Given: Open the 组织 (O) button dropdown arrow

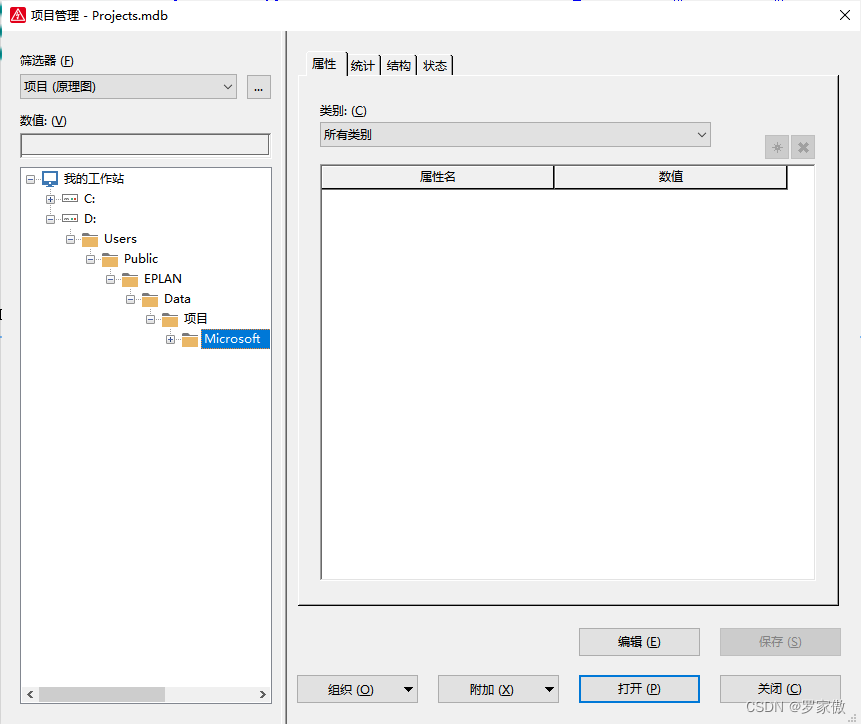Looking at the screenshot, I should point(408,689).
